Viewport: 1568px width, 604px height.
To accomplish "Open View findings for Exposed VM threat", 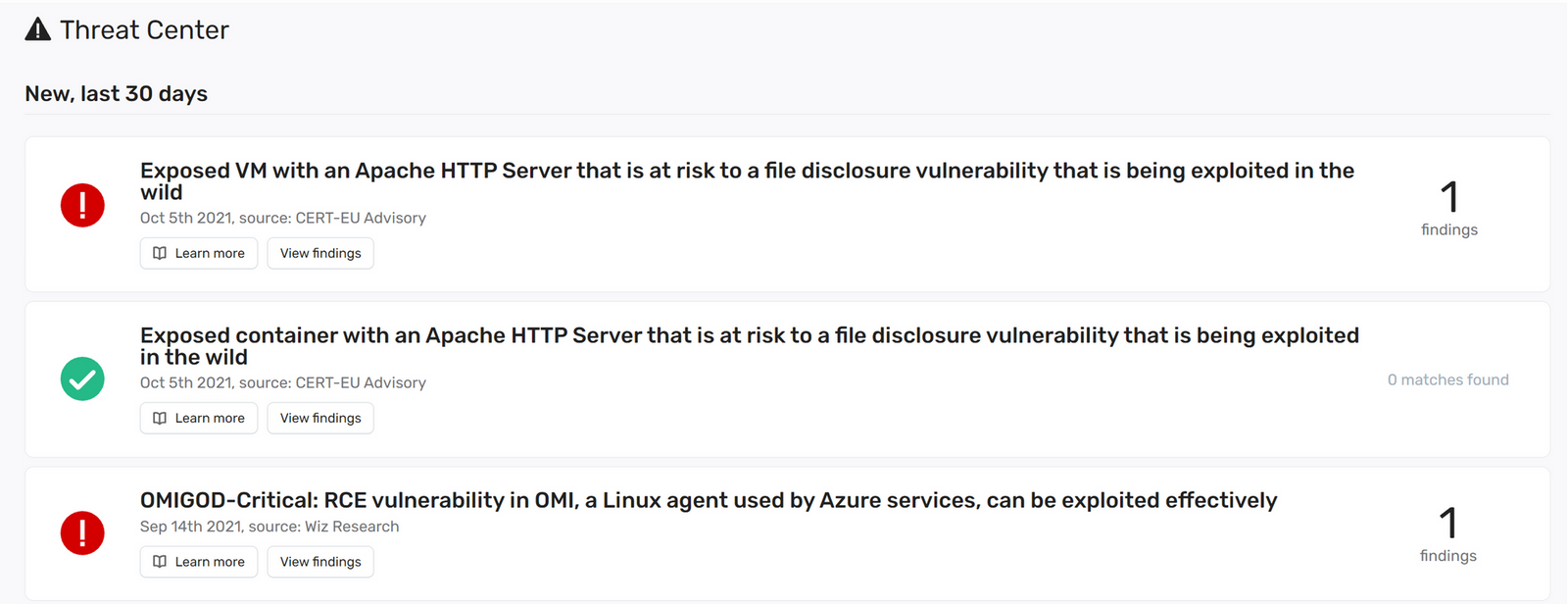I will pos(320,253).
